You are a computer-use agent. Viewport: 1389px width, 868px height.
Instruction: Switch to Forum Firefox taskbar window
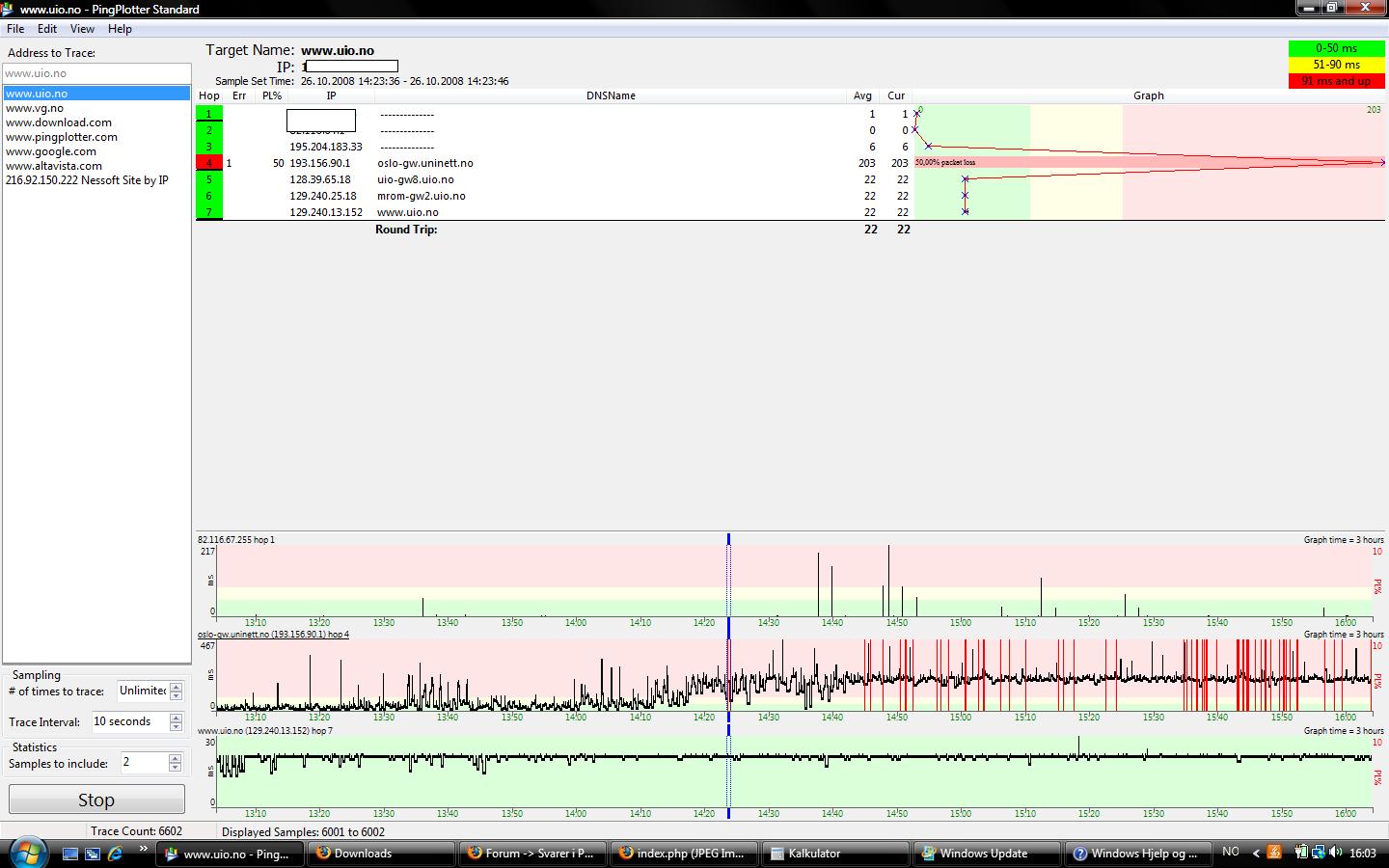coord(533,854)
